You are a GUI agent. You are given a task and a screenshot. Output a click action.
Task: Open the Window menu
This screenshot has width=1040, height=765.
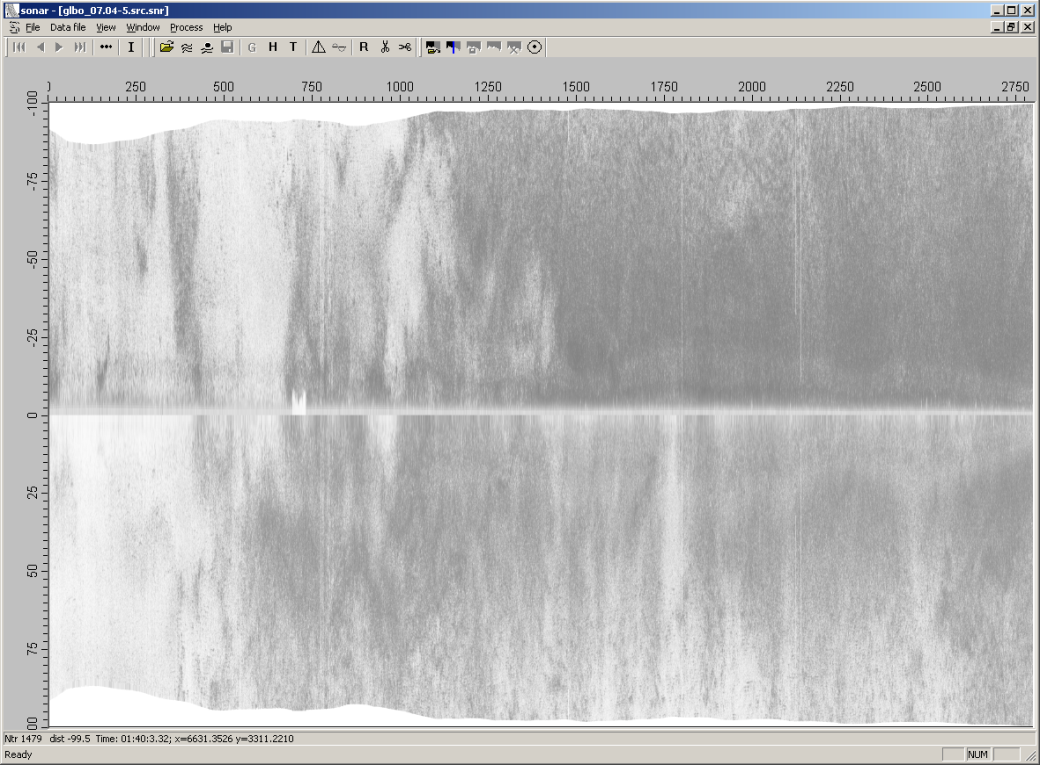pos(143,27)
